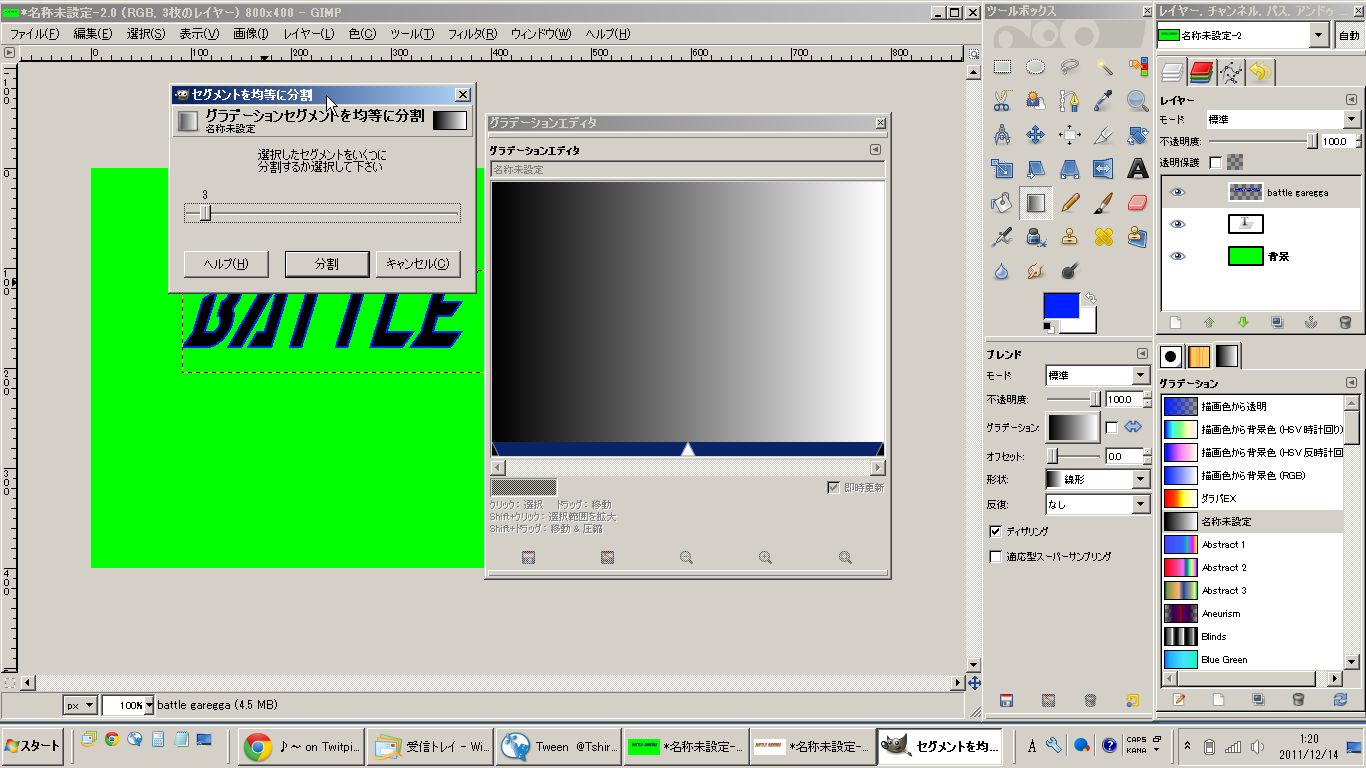Select the Flip tool

click(1104, 169)
